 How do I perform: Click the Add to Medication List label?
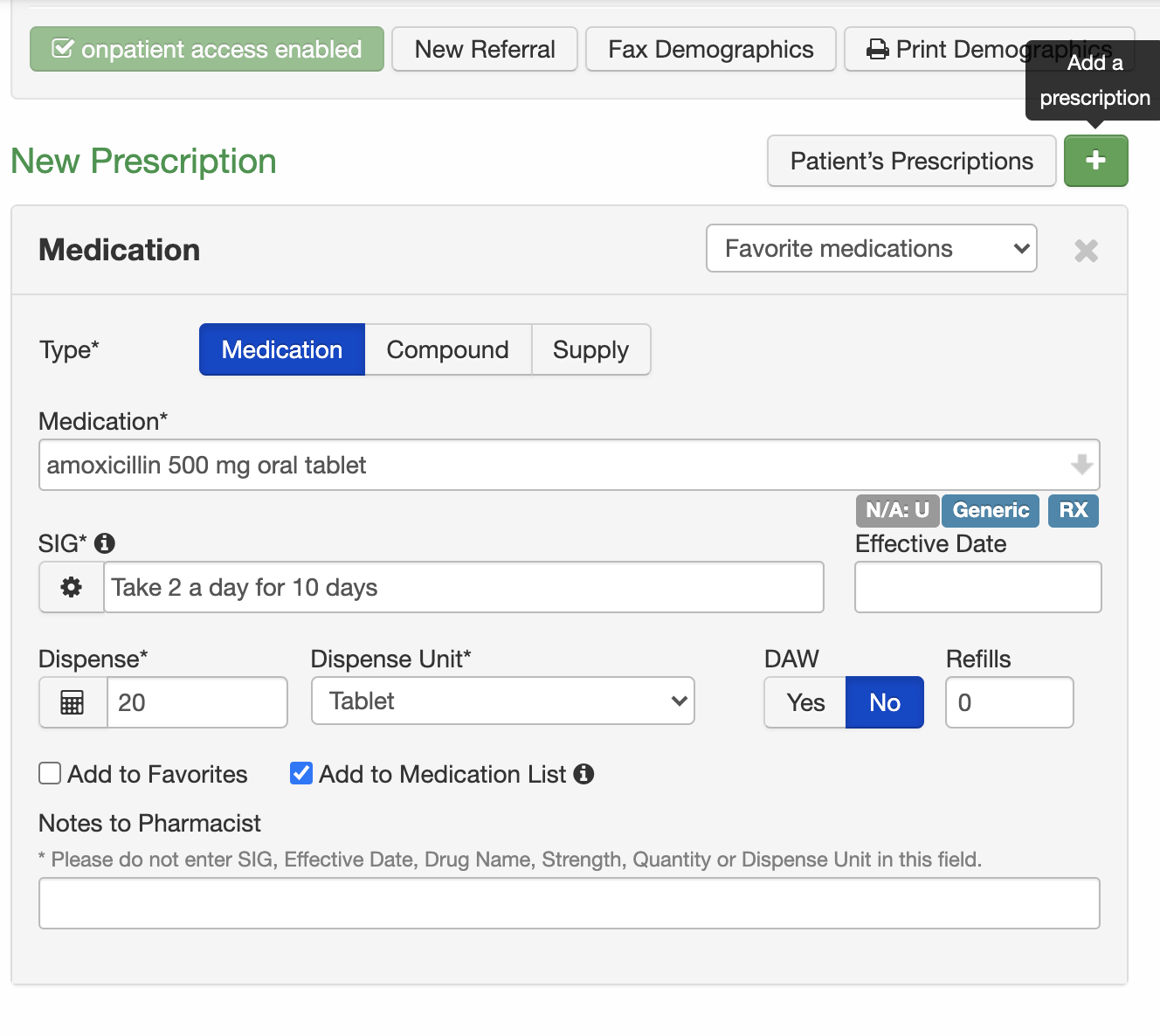443,774
